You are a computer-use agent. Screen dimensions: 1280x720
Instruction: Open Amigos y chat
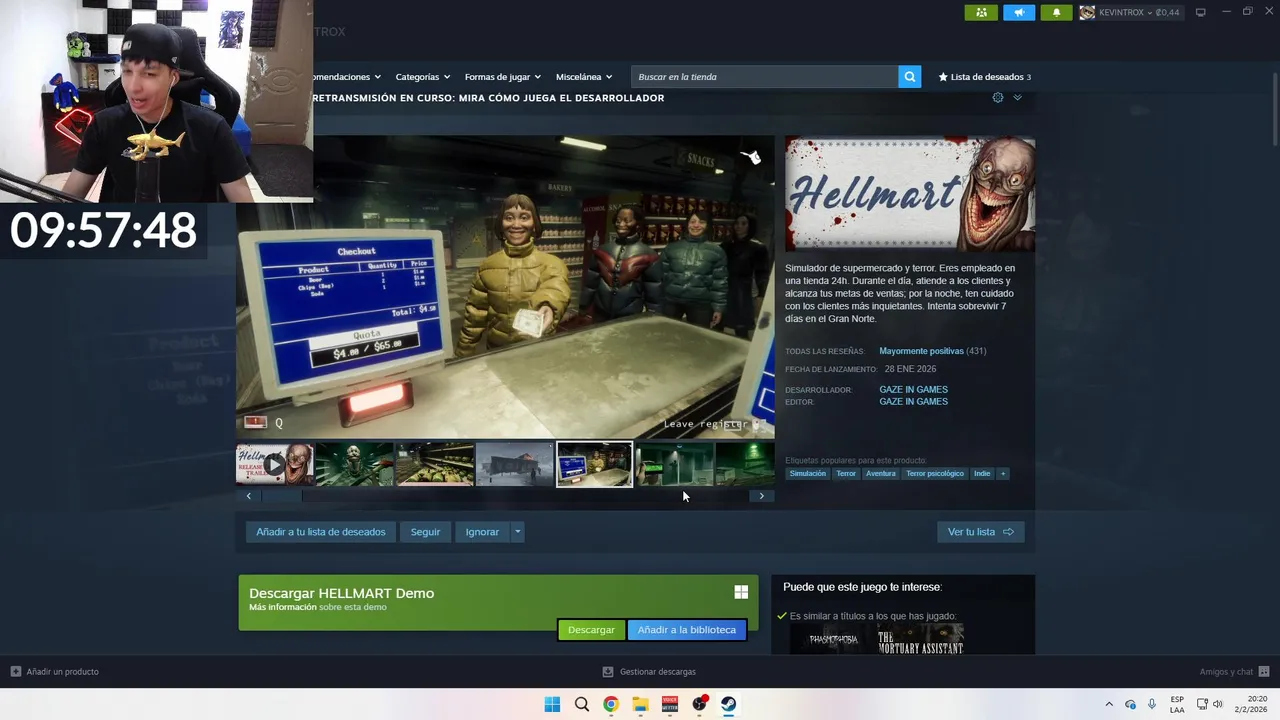pyautogui.click(x=1234, y=672)
